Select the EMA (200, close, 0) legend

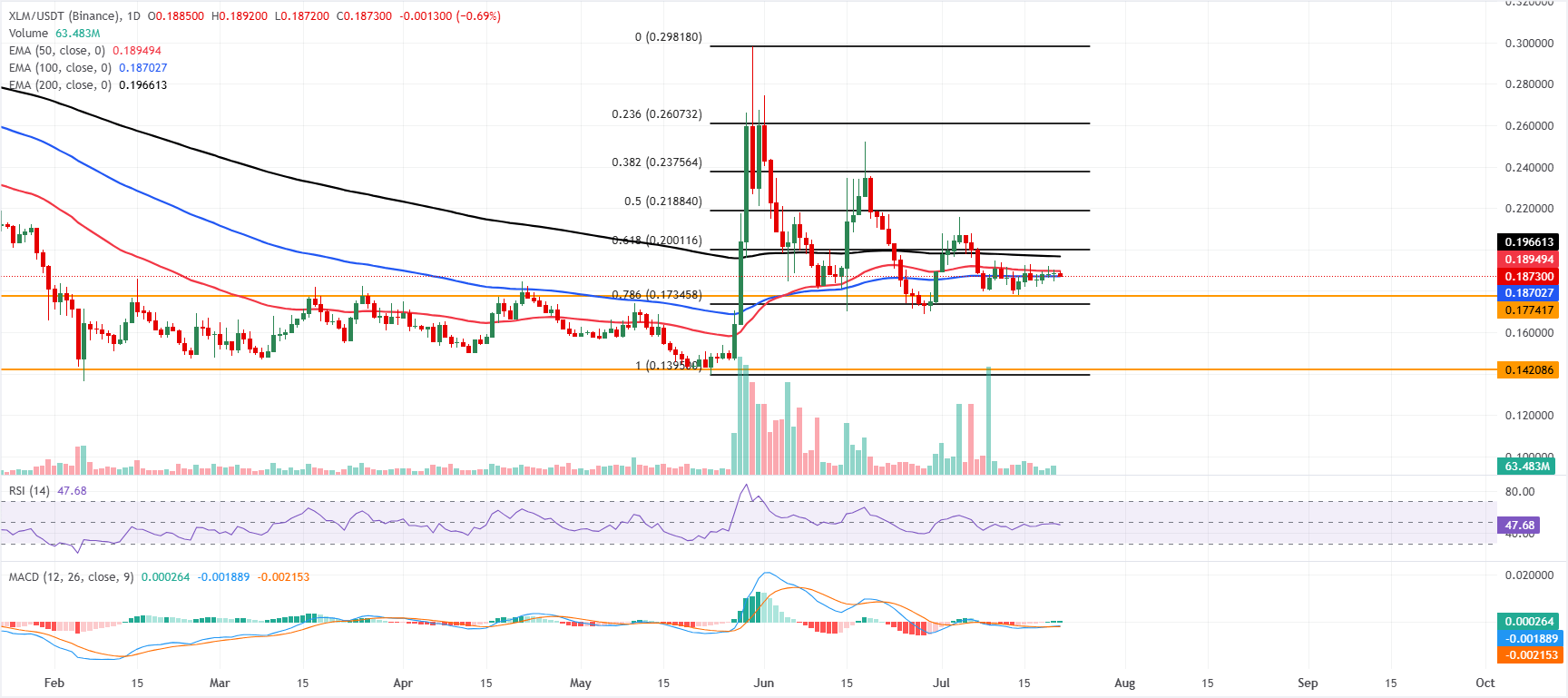tap(88, 85)
